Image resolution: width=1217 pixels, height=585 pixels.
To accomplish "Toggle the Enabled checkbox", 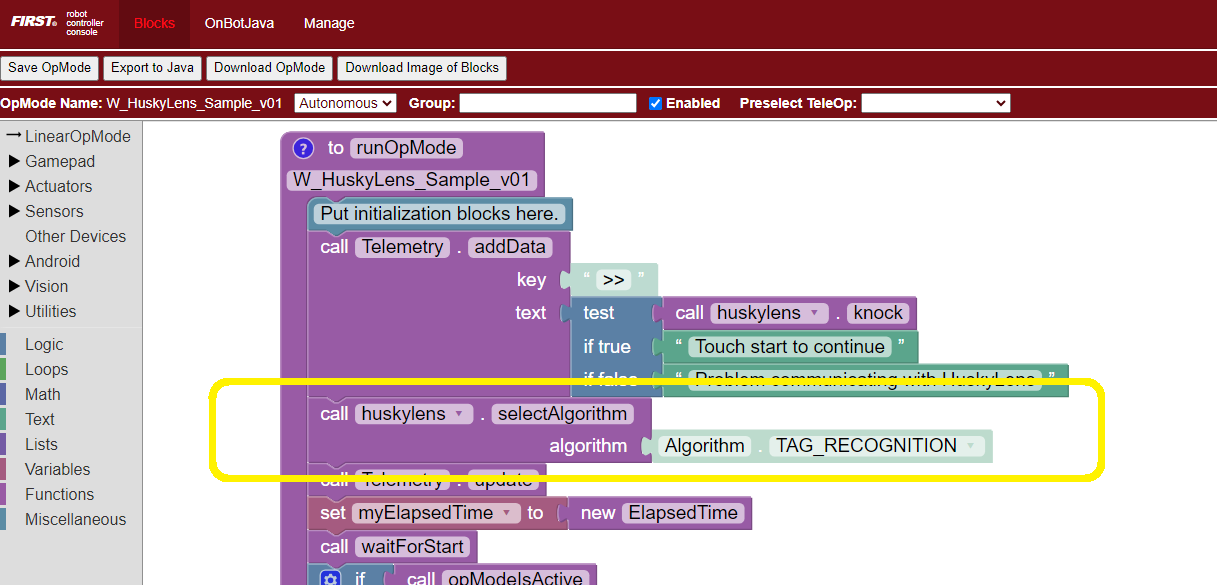I will pyautogui.click(x=655, y=103).
